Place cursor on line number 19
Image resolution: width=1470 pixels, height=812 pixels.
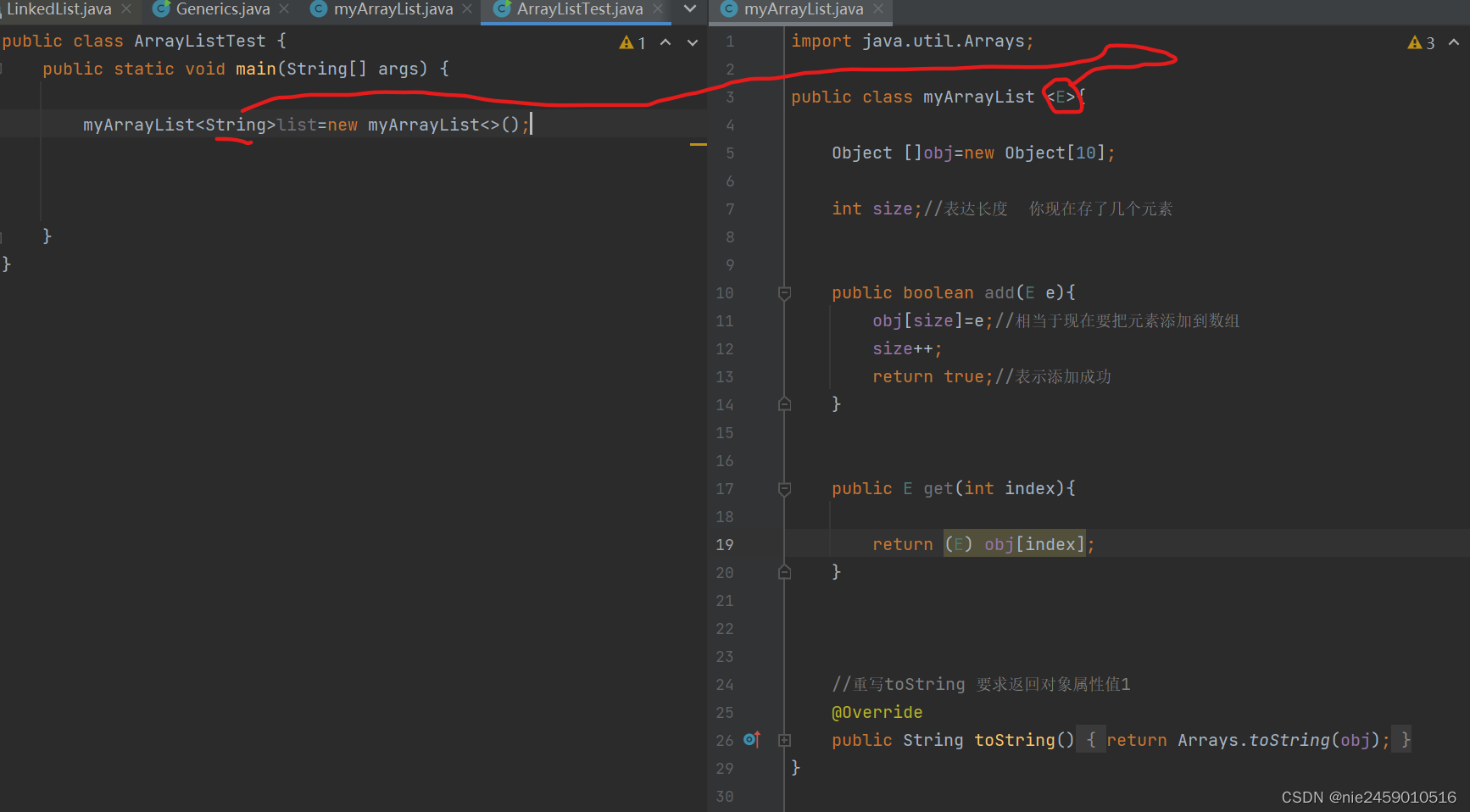(x=724, y=545)
